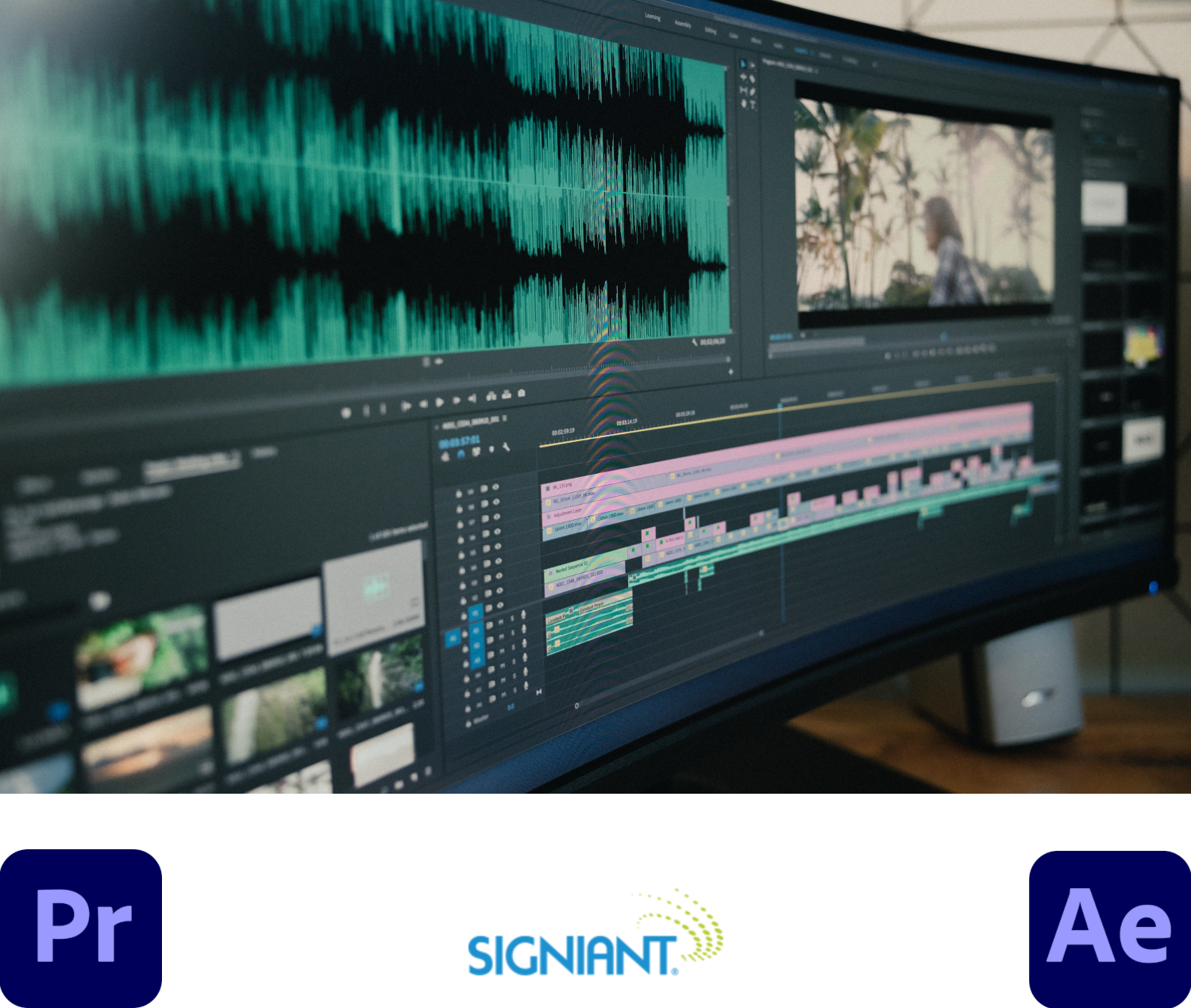The image size is (1191, 1008).
Task: Open the sequence tab panel menu
Action: pos(505,418)
